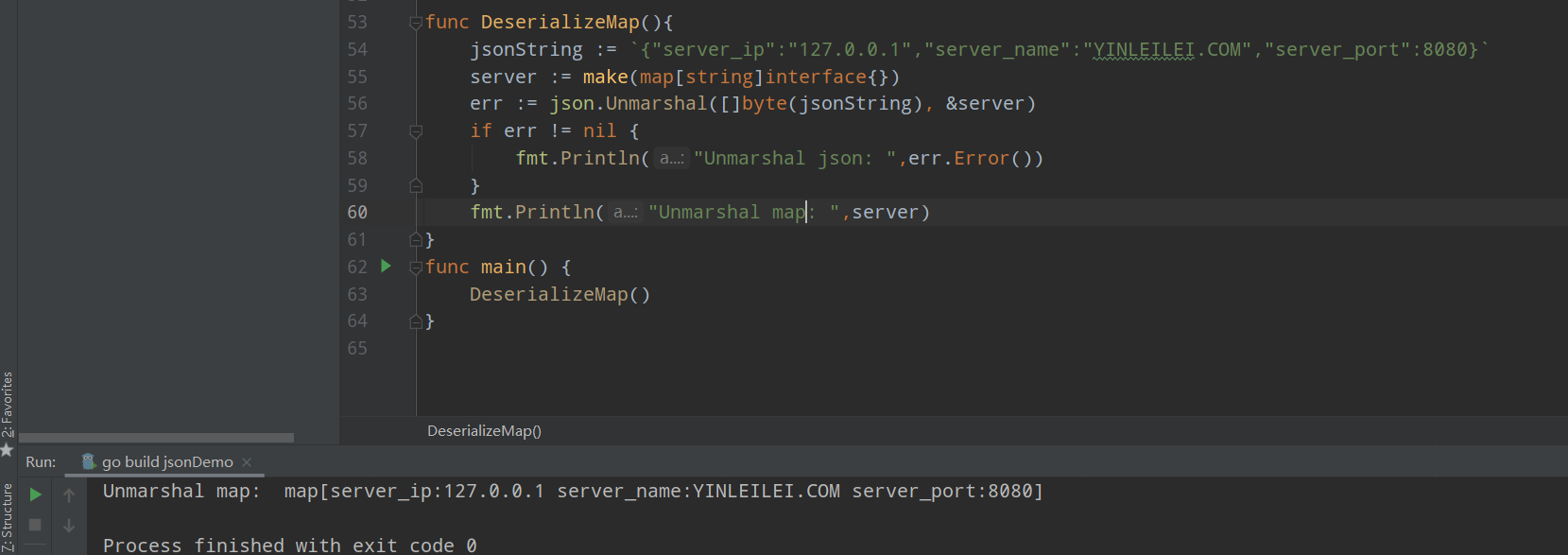1568x555 pixels.
Task: Collapse the if err block at line 57
Action: tap(416, 131)
